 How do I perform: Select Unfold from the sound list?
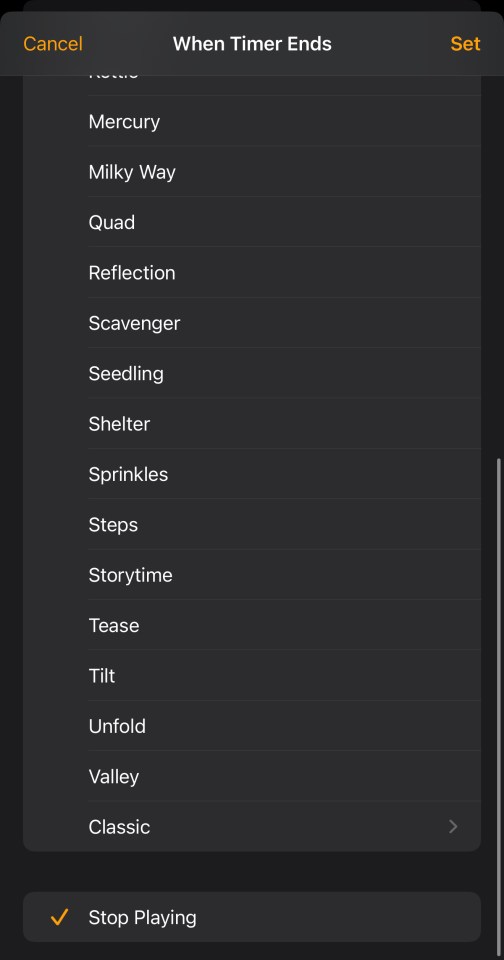click(252, 726)
